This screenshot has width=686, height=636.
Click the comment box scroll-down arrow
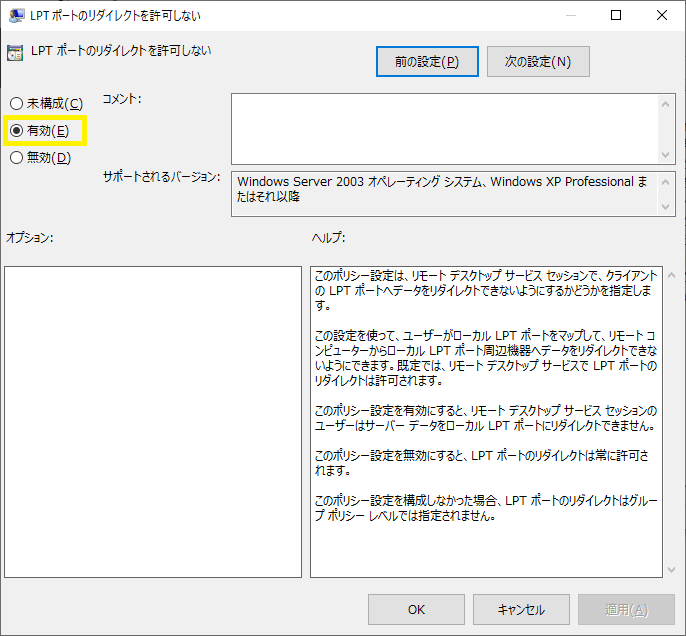click(x=666, y=155)
